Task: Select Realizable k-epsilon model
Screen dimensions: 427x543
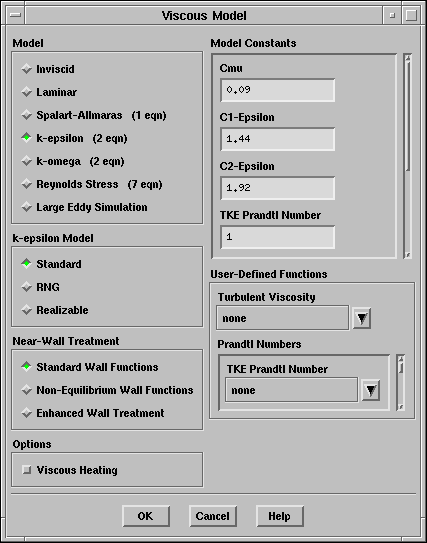Action: coord(55,310)
